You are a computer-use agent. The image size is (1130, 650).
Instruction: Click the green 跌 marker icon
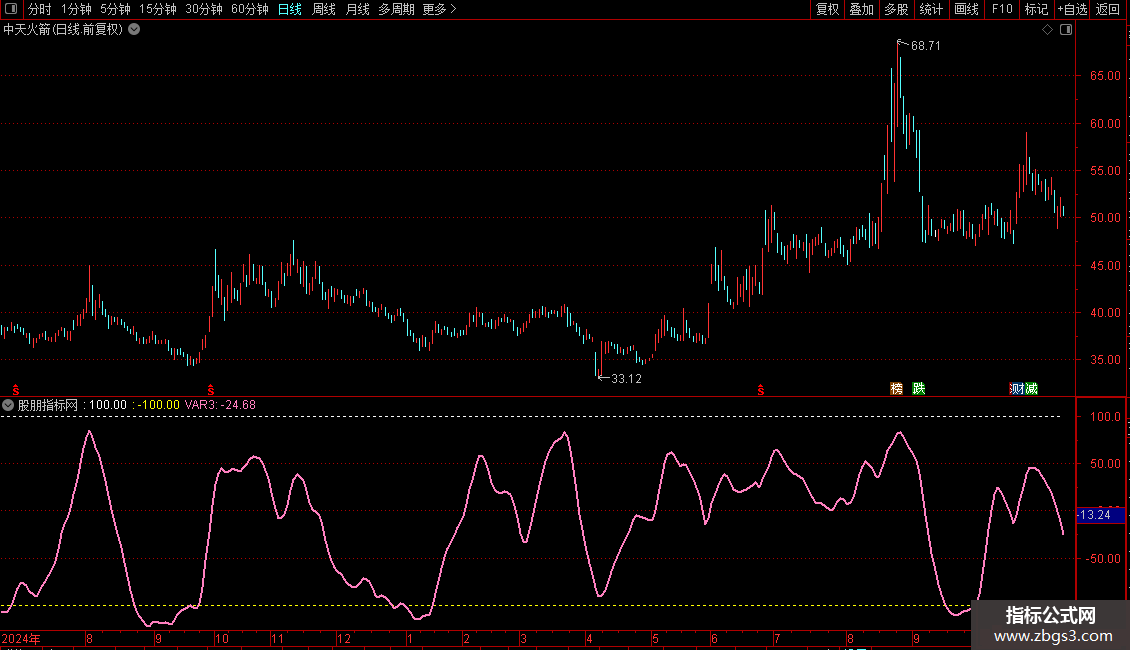919,388
